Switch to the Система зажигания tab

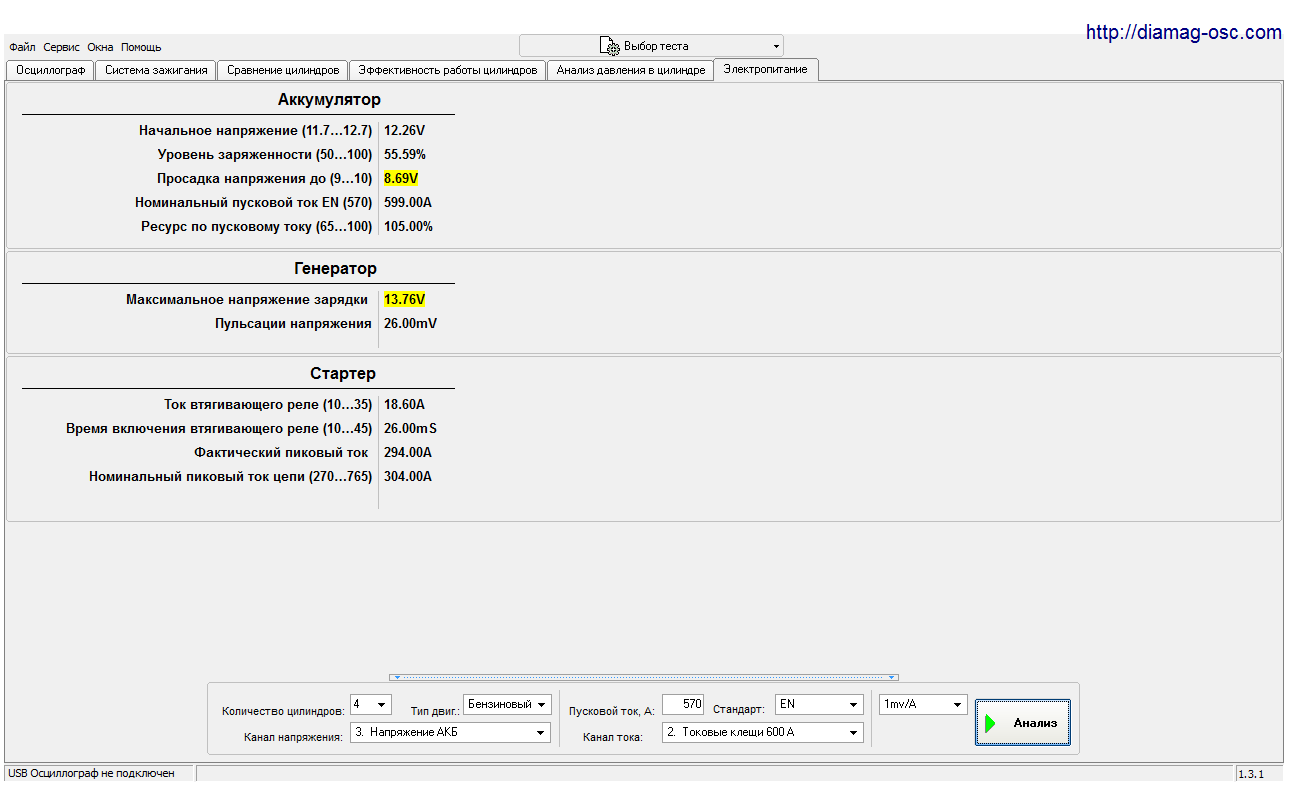click(156, 70)
